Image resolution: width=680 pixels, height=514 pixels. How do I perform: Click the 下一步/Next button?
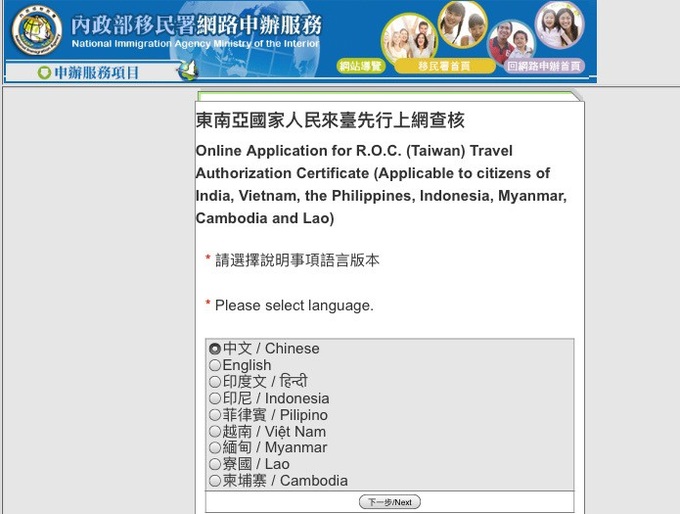pyautogui.click(x=389, y=502)
